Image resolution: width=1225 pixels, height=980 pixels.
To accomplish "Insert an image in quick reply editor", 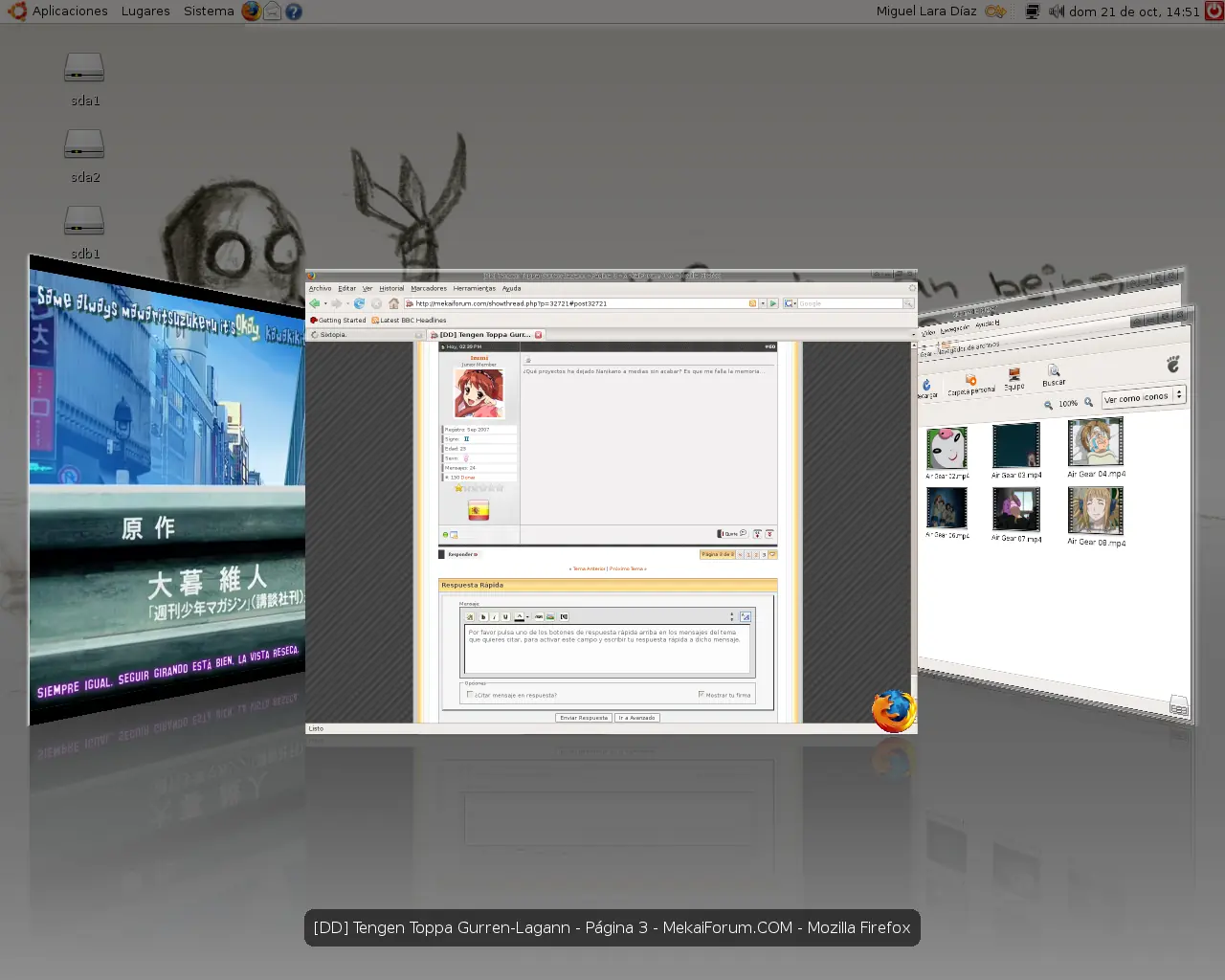I will (x=550, y=617).
